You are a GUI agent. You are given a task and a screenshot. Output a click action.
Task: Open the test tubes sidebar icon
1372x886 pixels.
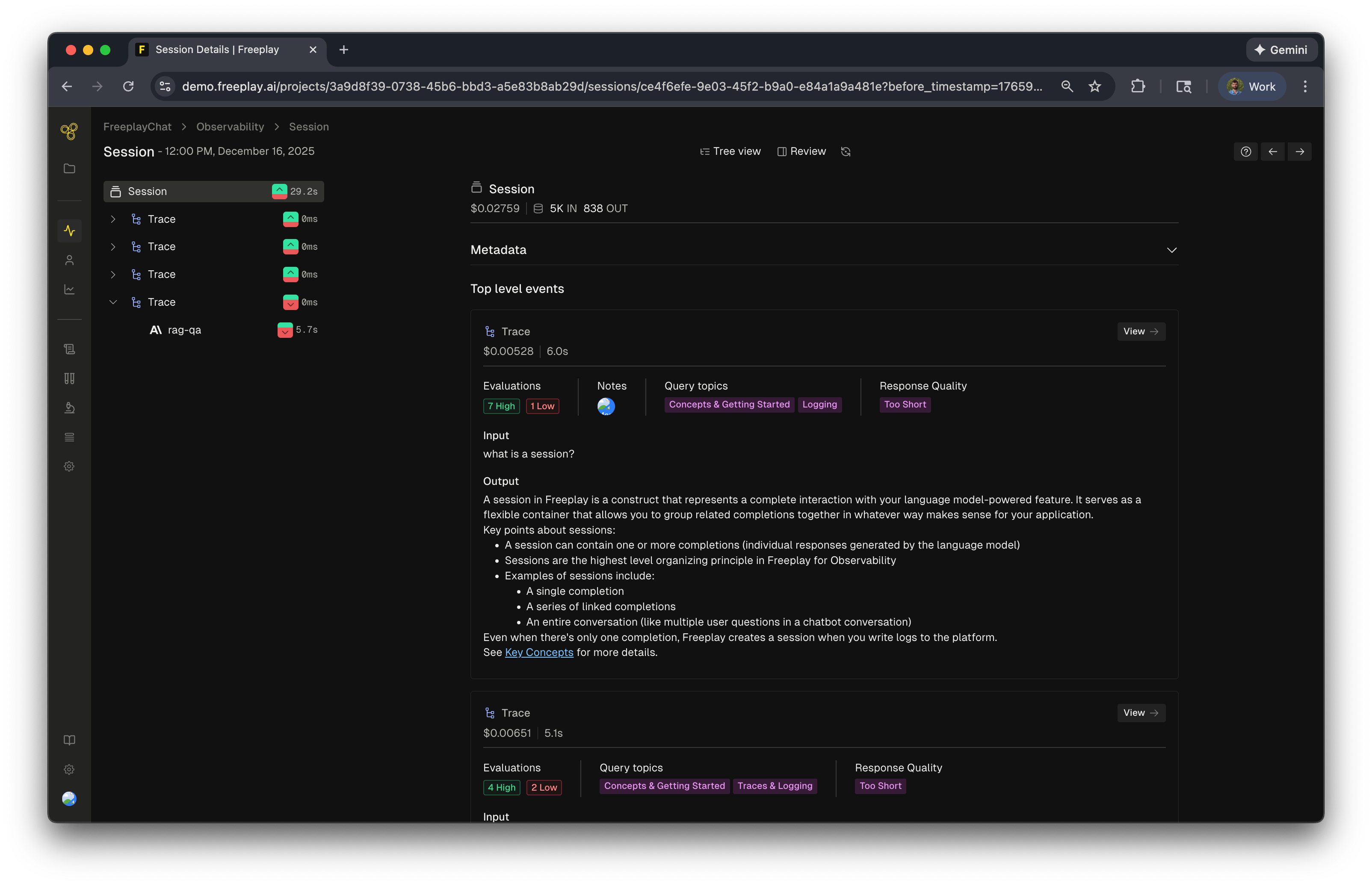point(69,378)
